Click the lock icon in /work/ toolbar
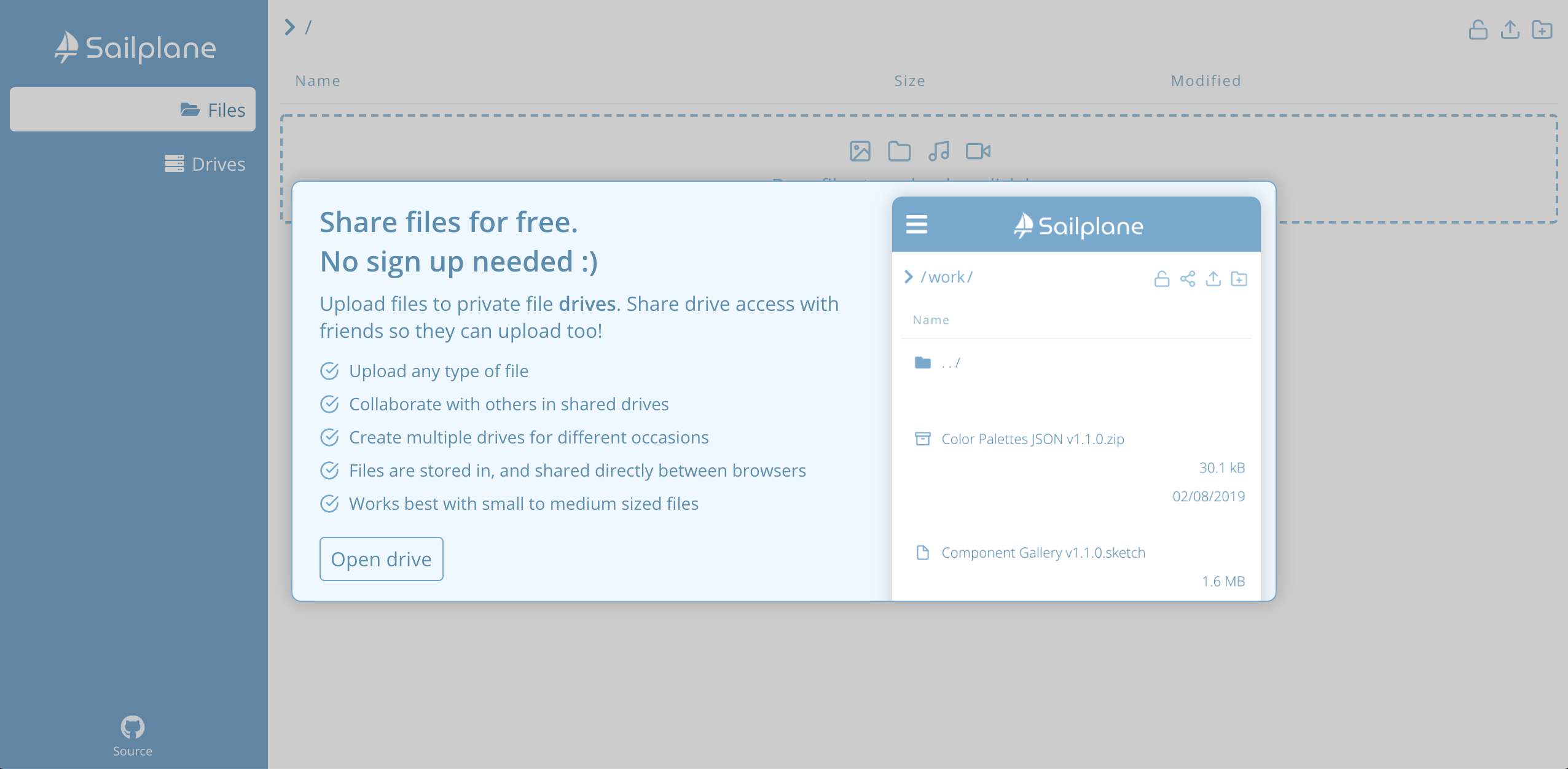Screen dimensions: 1568x769 [1162, 278]
